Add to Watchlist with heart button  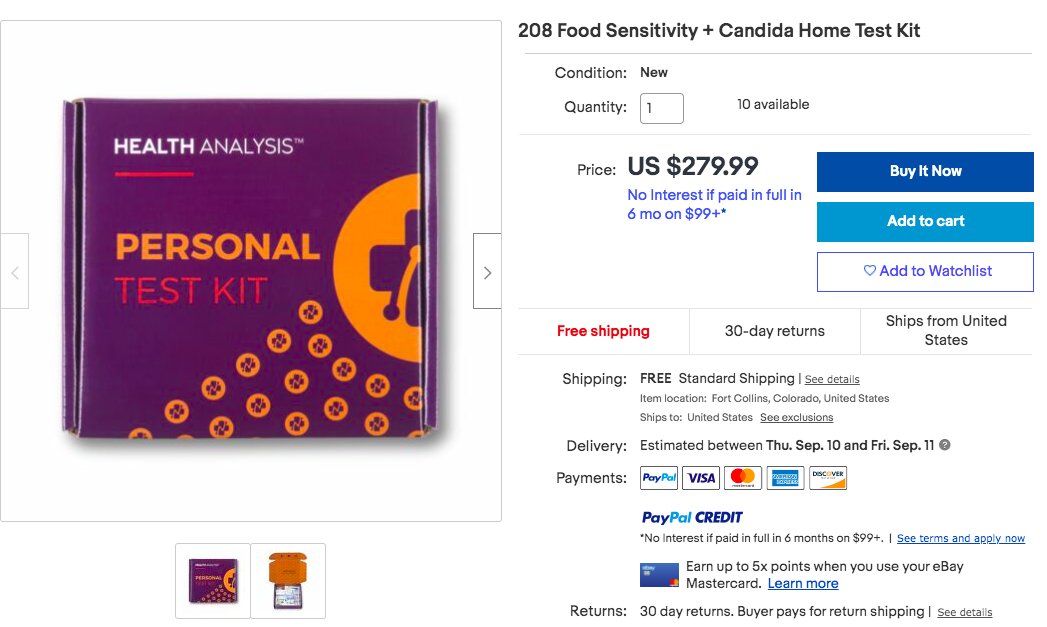[925, 272]
